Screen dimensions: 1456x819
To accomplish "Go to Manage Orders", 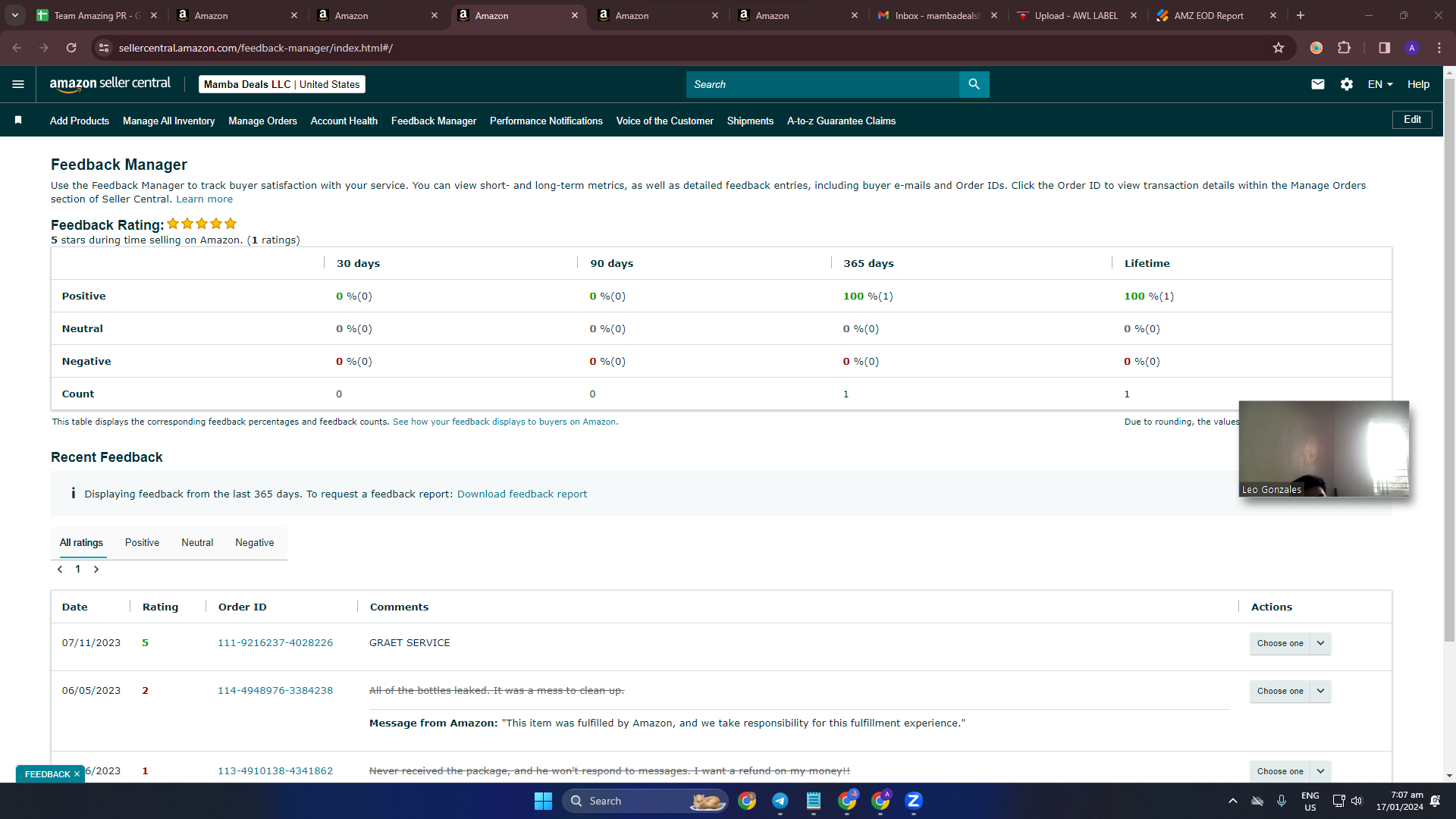I will point(262,121).
